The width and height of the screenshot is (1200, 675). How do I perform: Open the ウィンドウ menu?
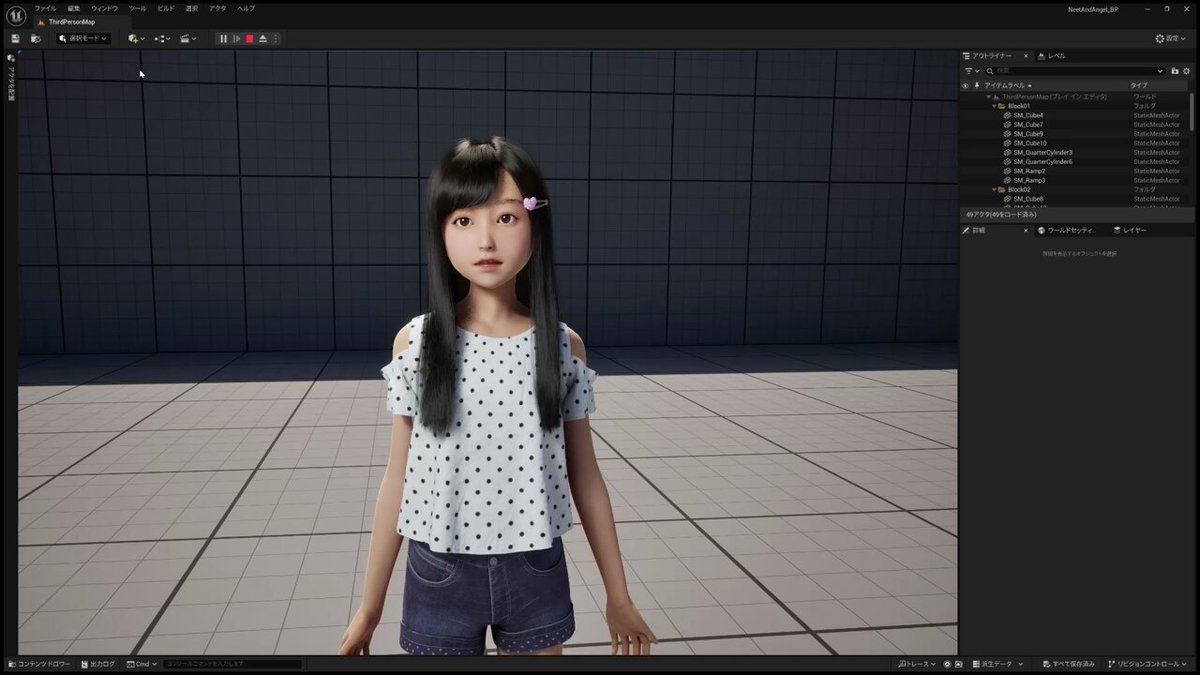104,8
